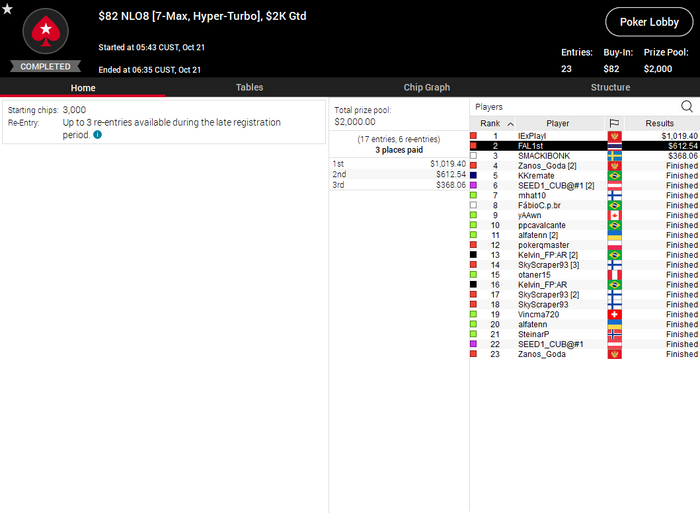Click mhat10's Finland flag icon
The height and width of the screenshot is (513, 700).
pyautogui.click(x=614, y=196)
